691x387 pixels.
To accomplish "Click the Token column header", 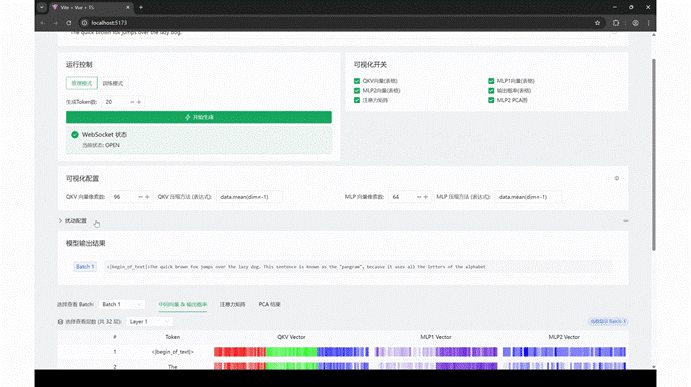I will point(173,337).
